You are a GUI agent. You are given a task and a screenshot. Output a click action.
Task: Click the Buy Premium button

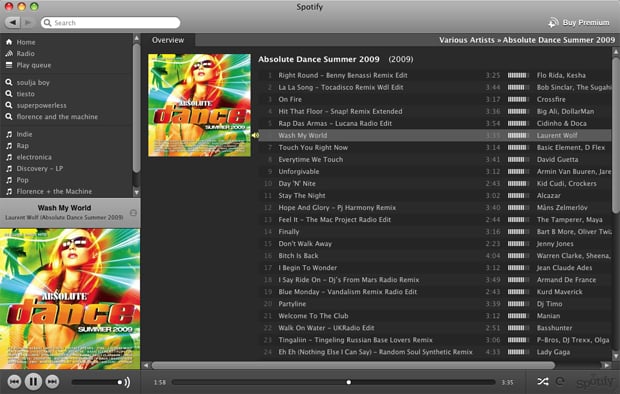coord(579,23)
